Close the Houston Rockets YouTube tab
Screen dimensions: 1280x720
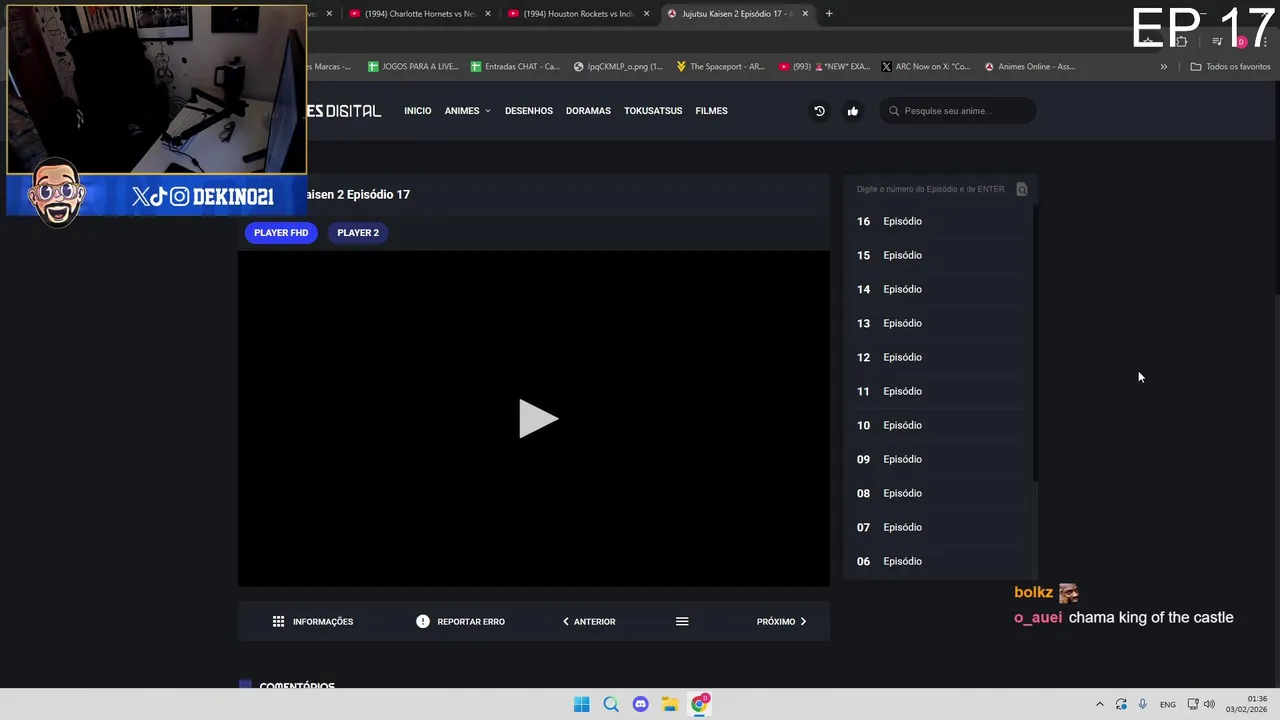[646, 14]
